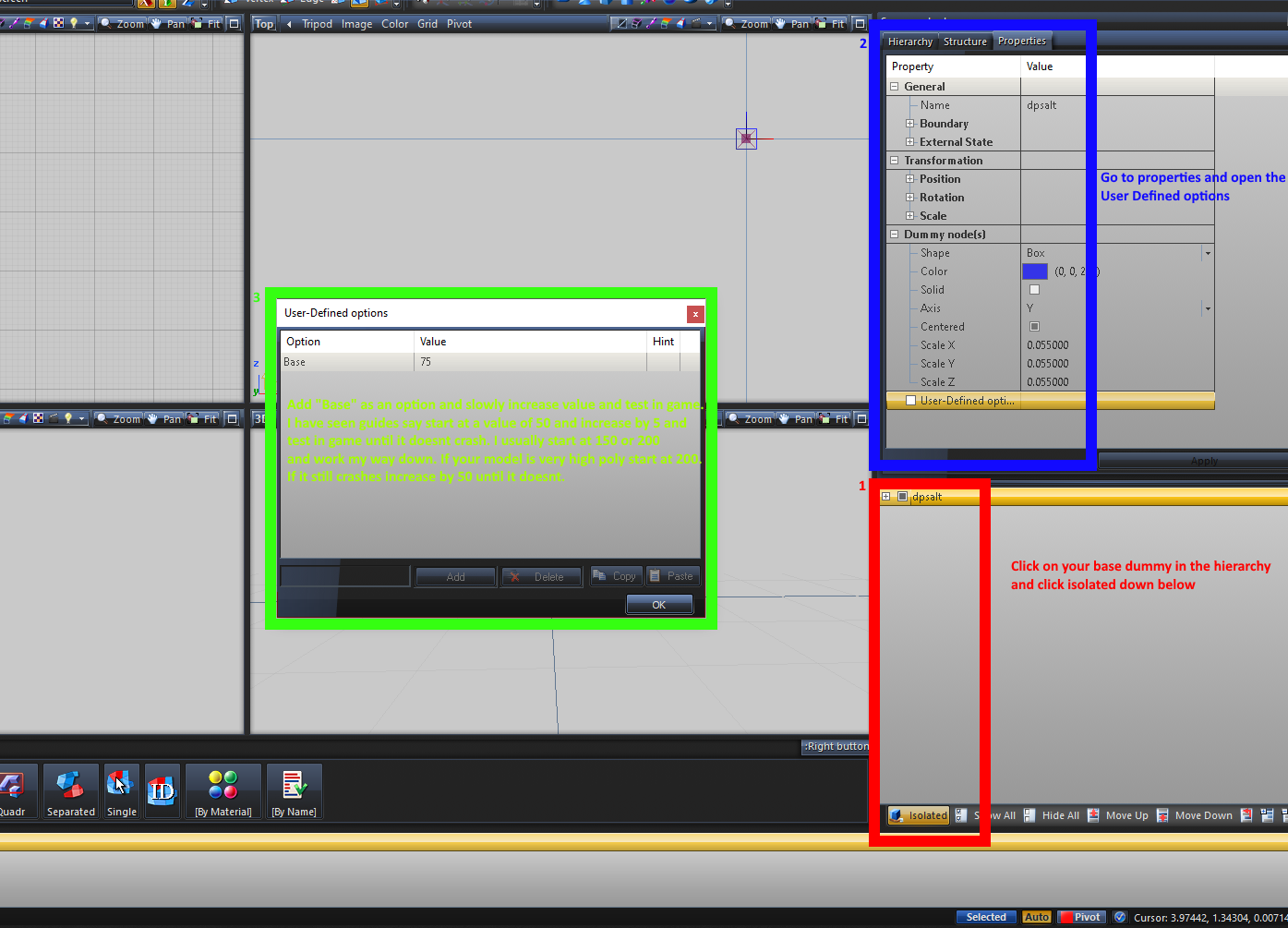Viewport: 1288px width, 928px height.
Task: Select the By Material icon
Action: (x=223, y=791)
